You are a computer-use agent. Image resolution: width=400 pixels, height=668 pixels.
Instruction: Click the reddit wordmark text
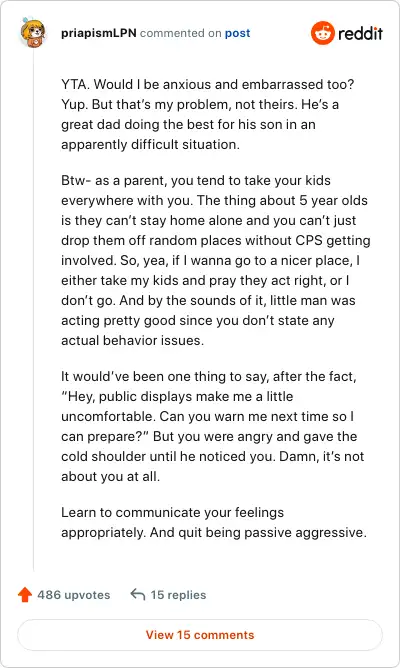point(360,33)
